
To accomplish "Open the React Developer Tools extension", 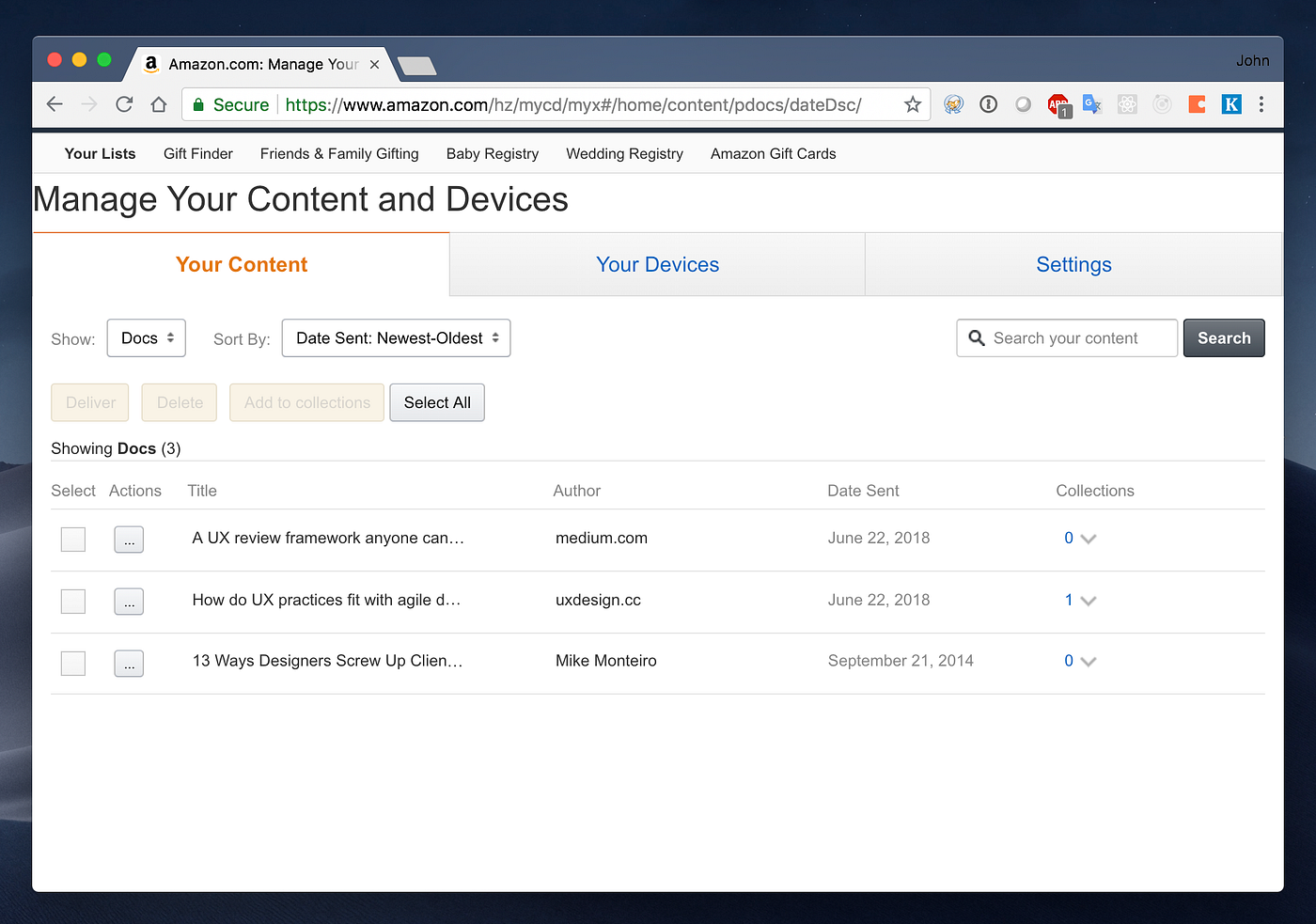I will [x=1127, y=103].
